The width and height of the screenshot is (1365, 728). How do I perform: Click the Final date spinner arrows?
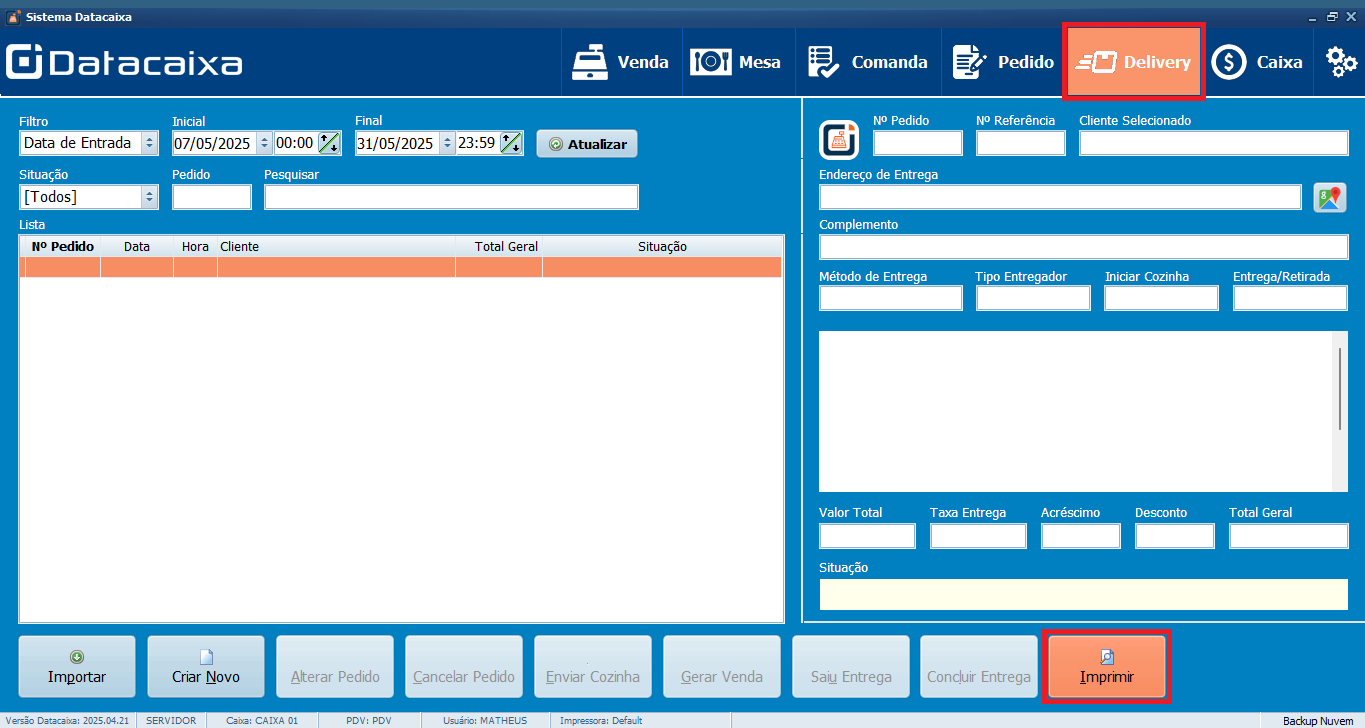tap(447, 143)
